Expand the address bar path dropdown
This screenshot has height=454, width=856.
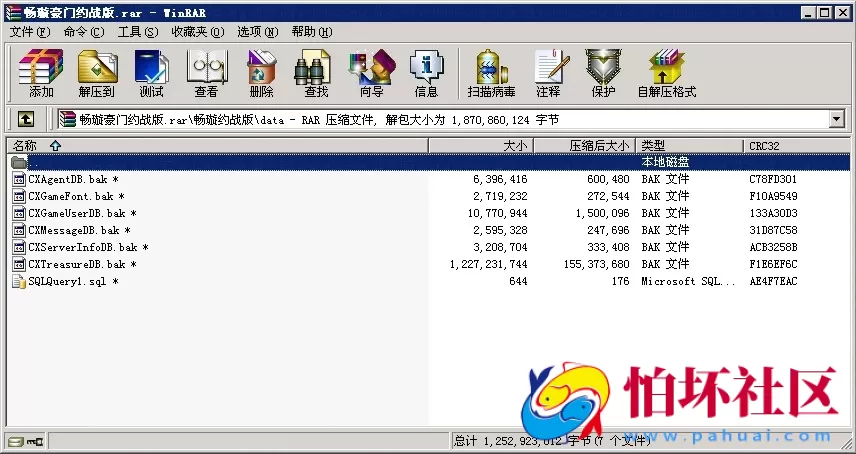(x=836, y=119)
